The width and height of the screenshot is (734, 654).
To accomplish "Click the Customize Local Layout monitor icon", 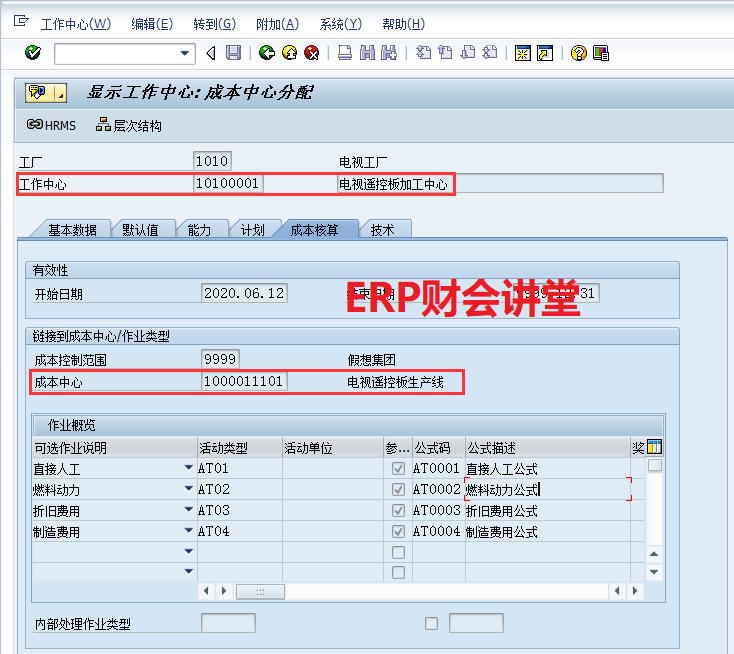I will click(600, 53).
